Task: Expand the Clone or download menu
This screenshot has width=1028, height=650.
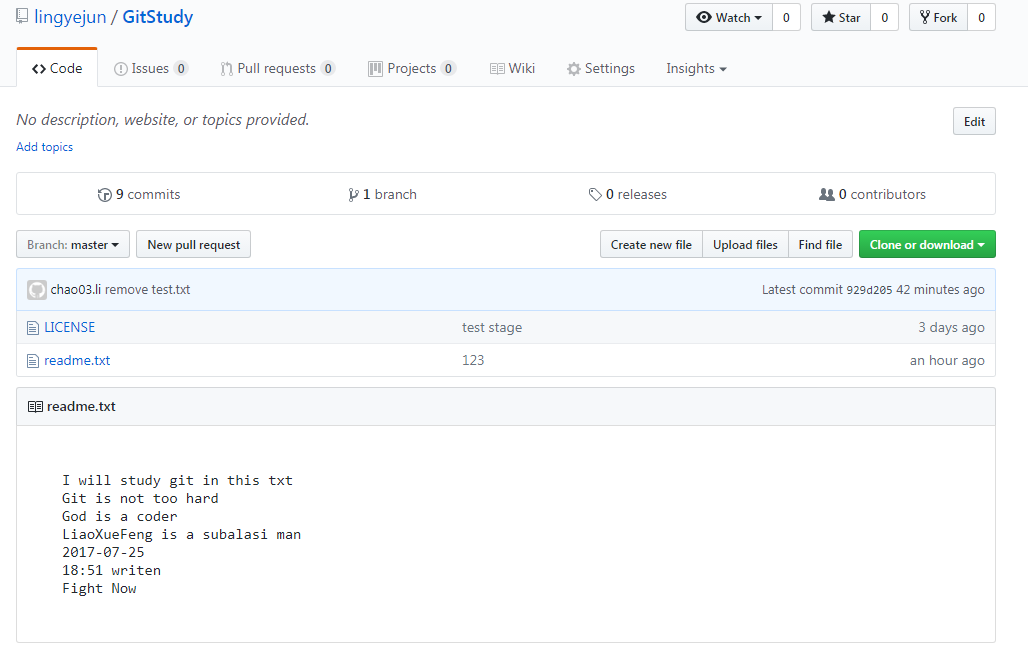Action: [x=927, y=245]
